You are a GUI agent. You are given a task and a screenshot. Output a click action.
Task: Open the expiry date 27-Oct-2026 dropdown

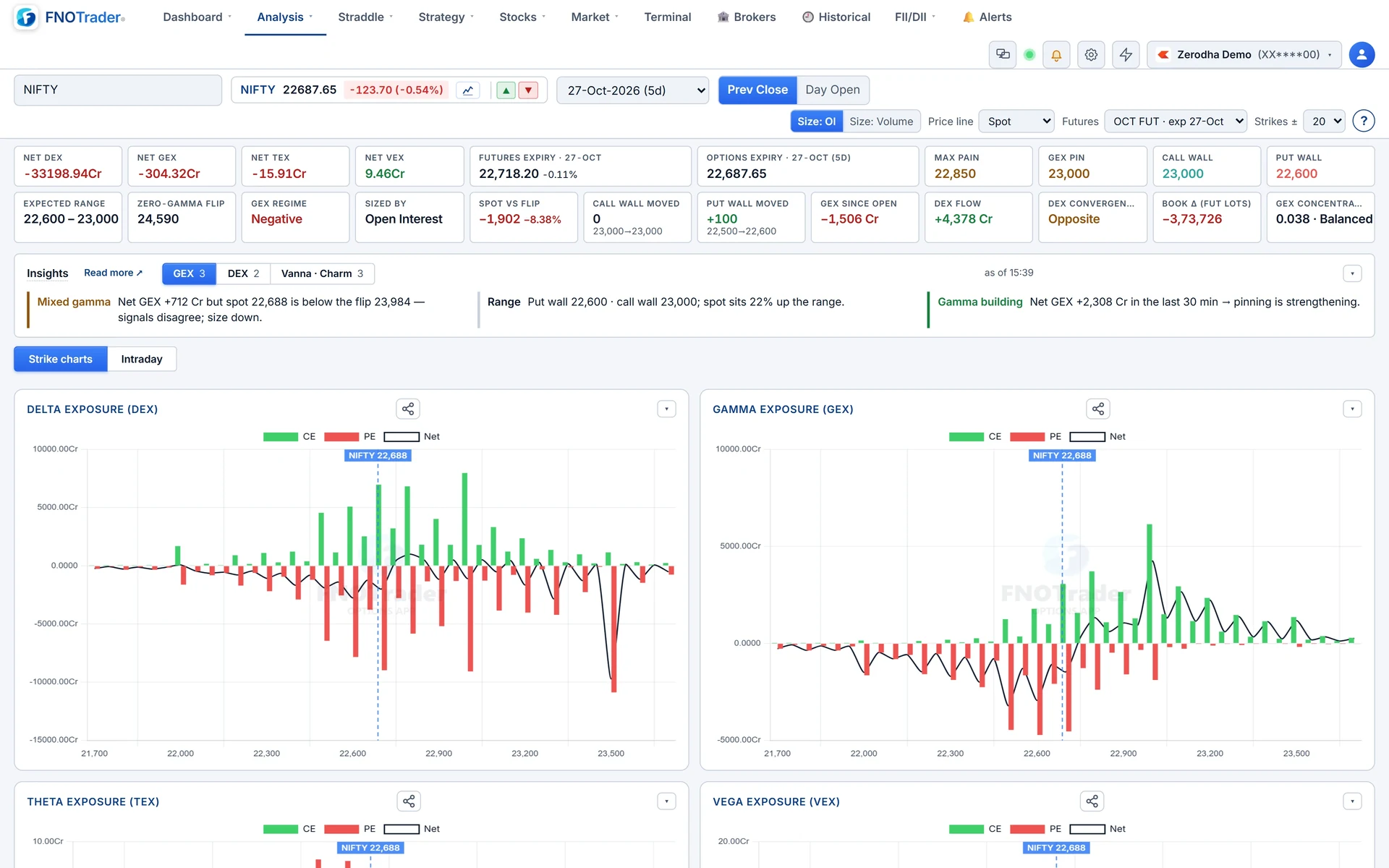[633, 90]
